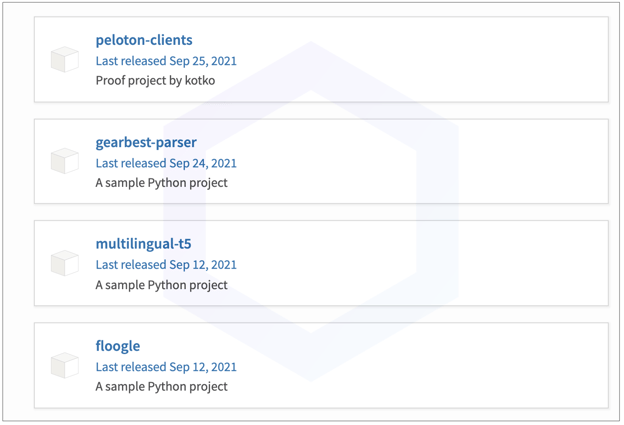Click multilingual-t5's 'Last released Sep 12, 2021' date
Image resolution: width=624 pixels, height=425 pixels.
[x=166, y=265]
